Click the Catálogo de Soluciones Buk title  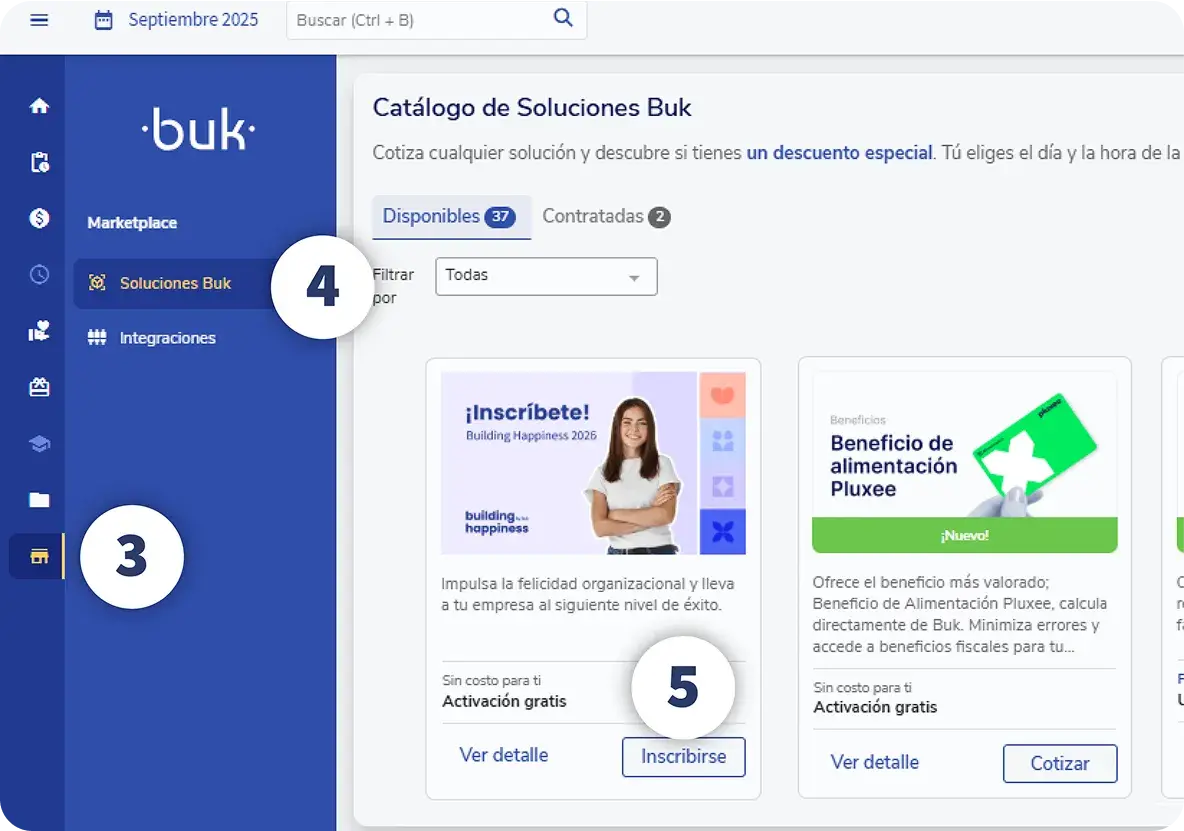(x=532, y=107)
